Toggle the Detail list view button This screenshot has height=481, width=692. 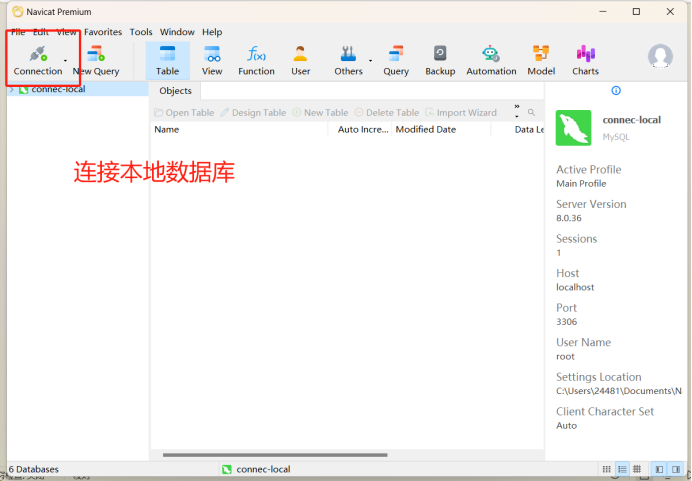click(622, 469)
